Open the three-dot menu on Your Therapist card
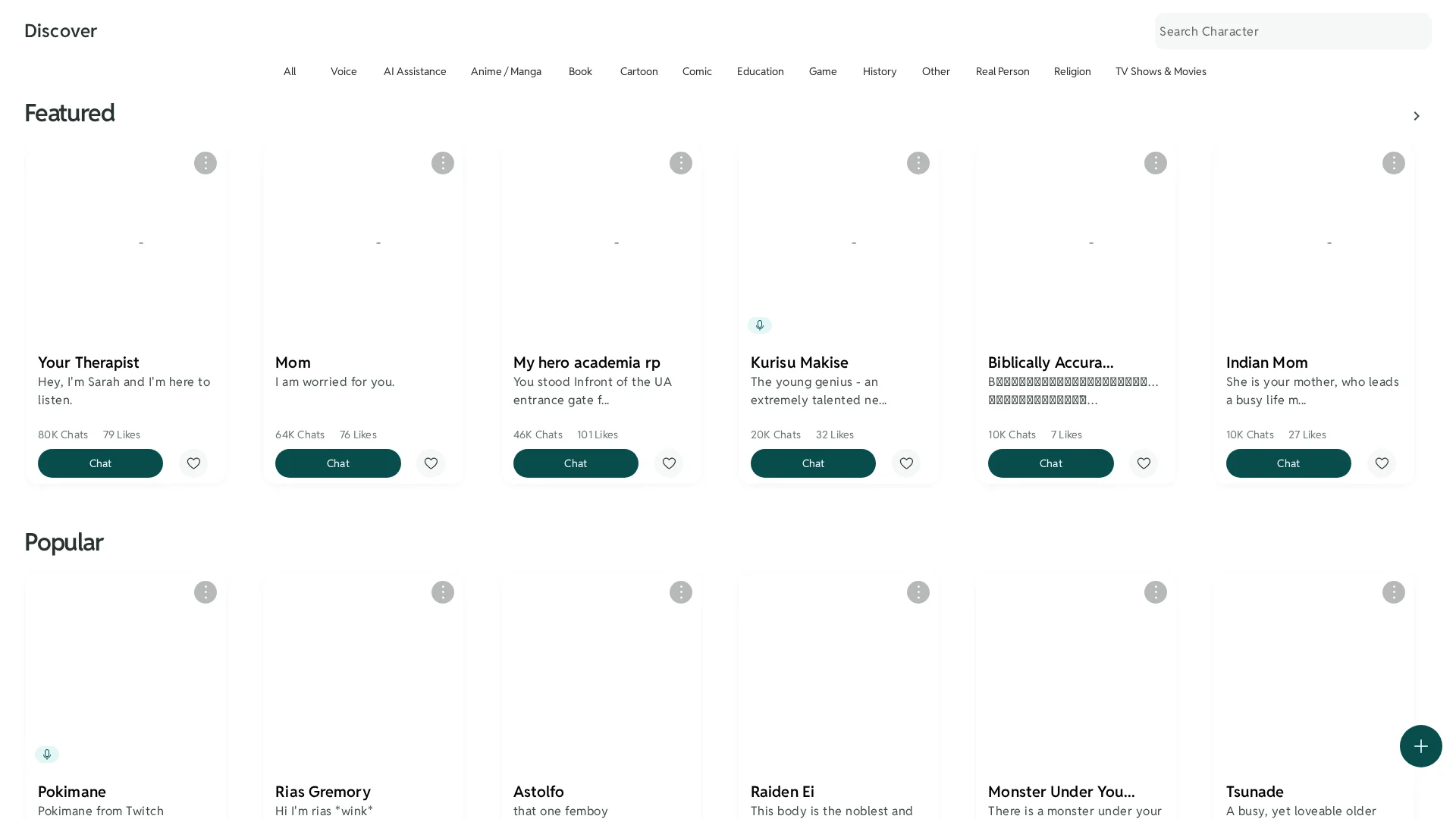The width and height of the screenshot is (1456, 819). click(x=205, y=163)
